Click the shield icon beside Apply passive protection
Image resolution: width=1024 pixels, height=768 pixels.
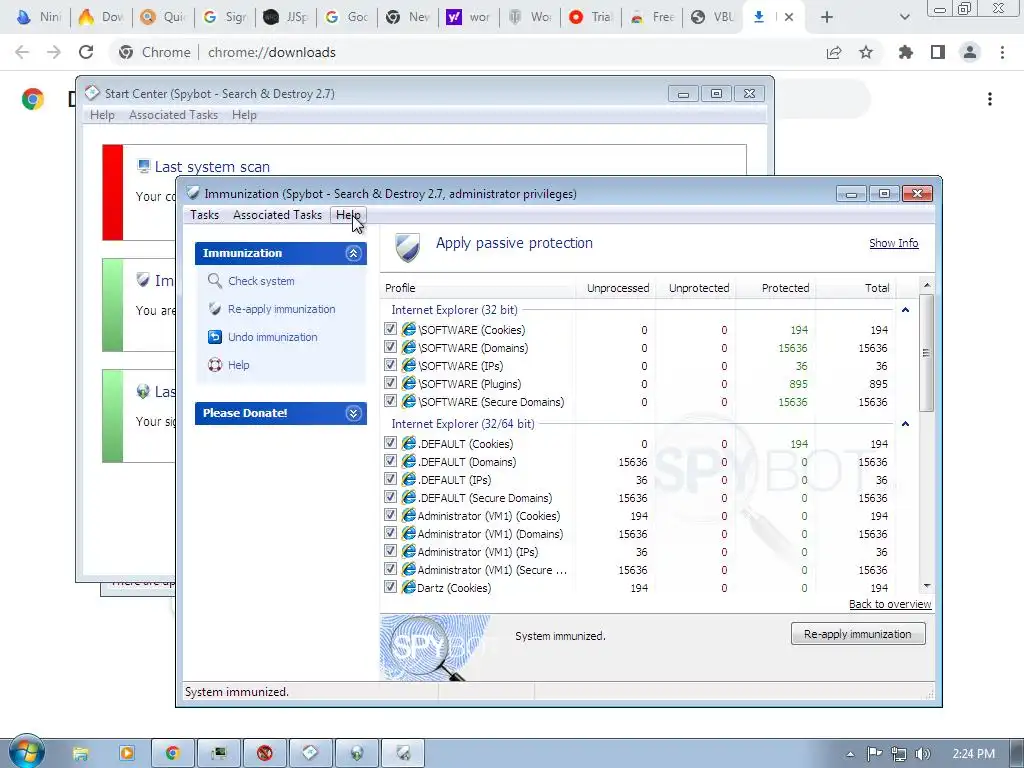408,248
